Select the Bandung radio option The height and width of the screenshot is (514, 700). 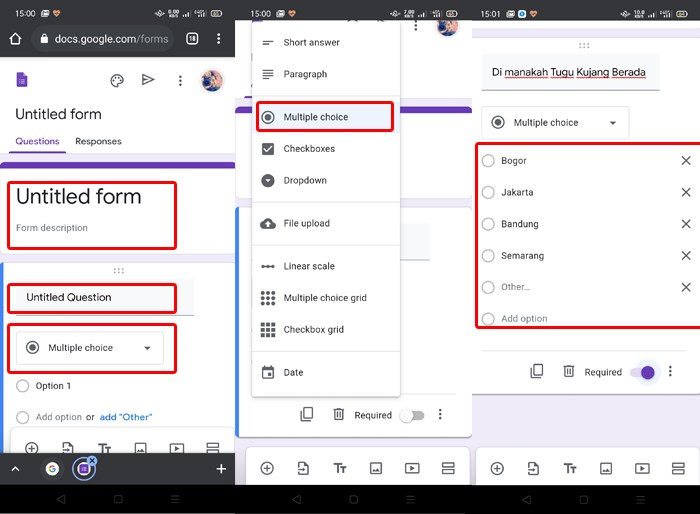click(488, 224)
